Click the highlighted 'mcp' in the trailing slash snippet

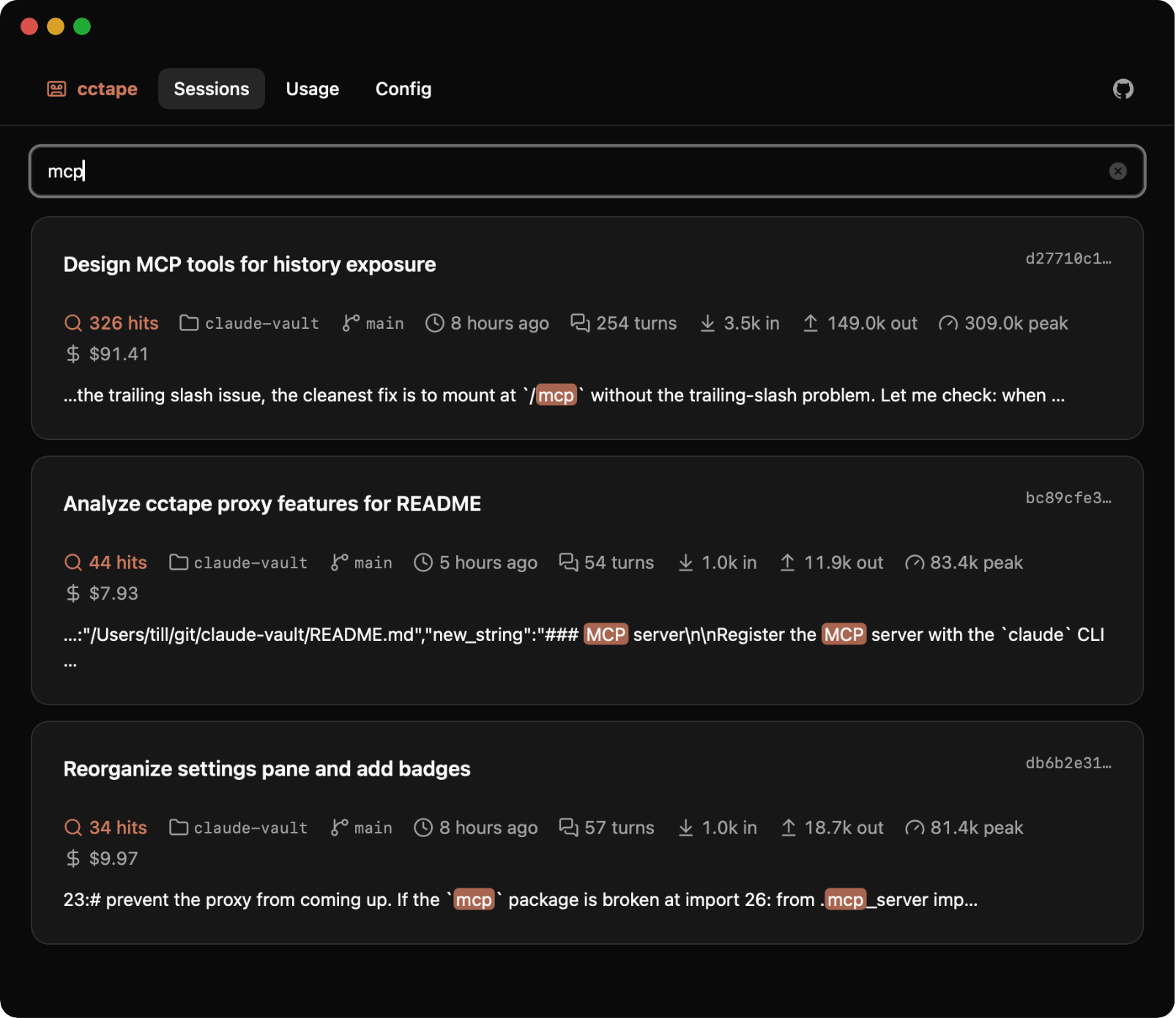coord(557,395)
